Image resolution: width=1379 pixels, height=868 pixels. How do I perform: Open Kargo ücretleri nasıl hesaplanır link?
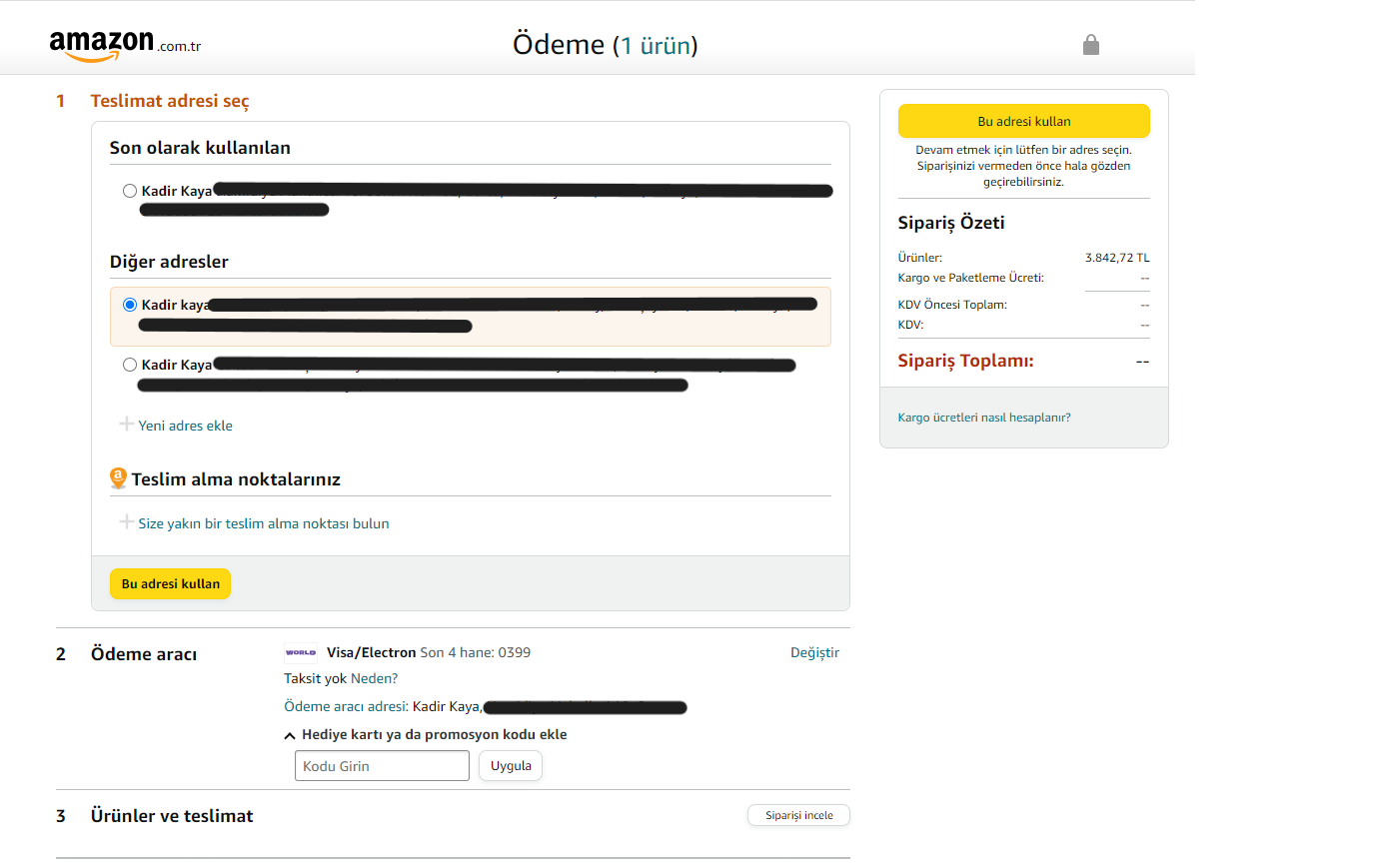(984, 418)
